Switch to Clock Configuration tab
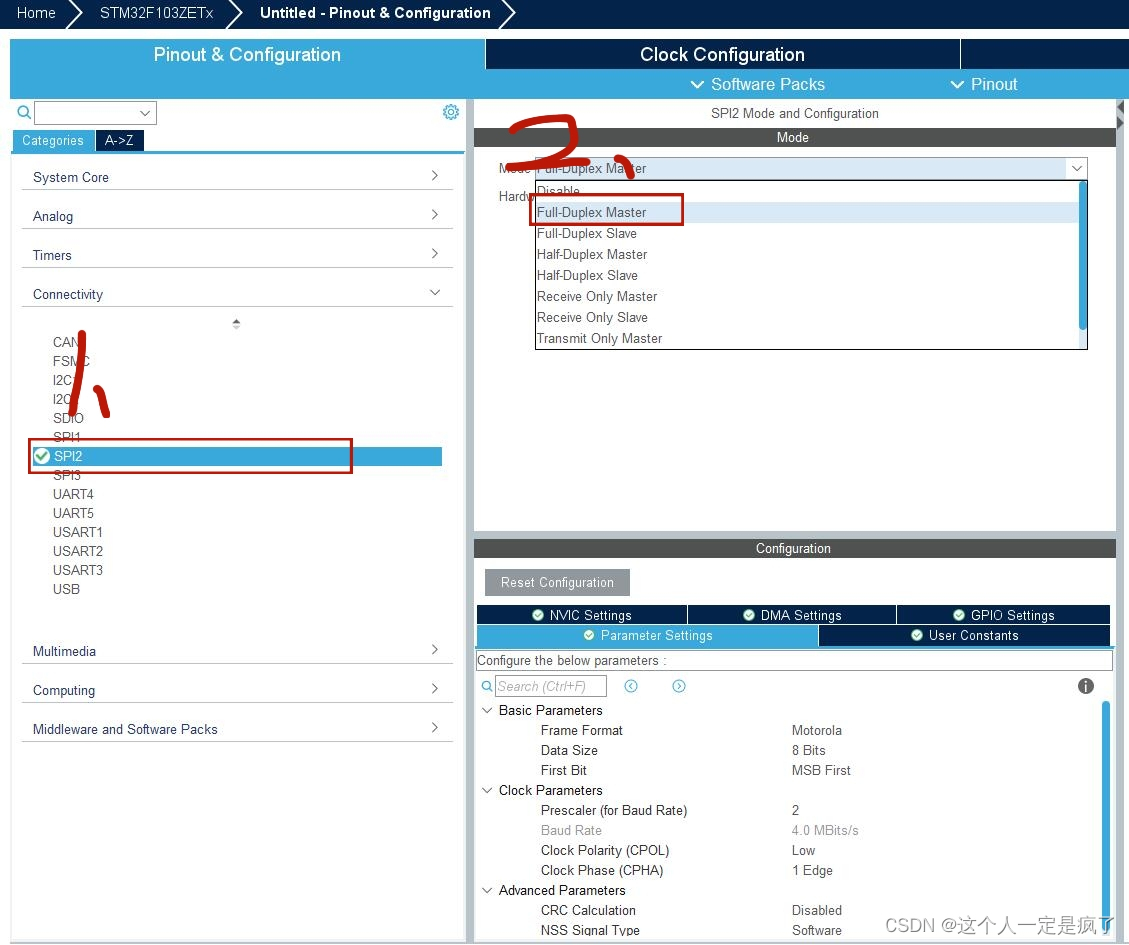Viewport: 1129px width, 945px height. [723, 55]
